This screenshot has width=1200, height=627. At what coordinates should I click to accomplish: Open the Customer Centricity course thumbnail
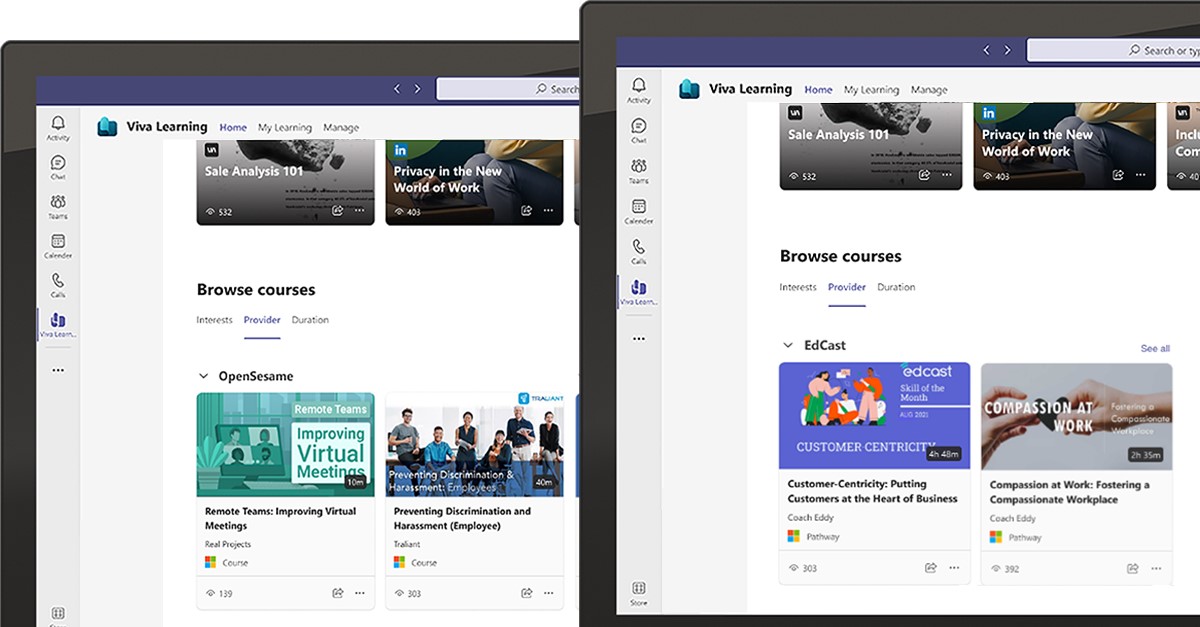874,415
